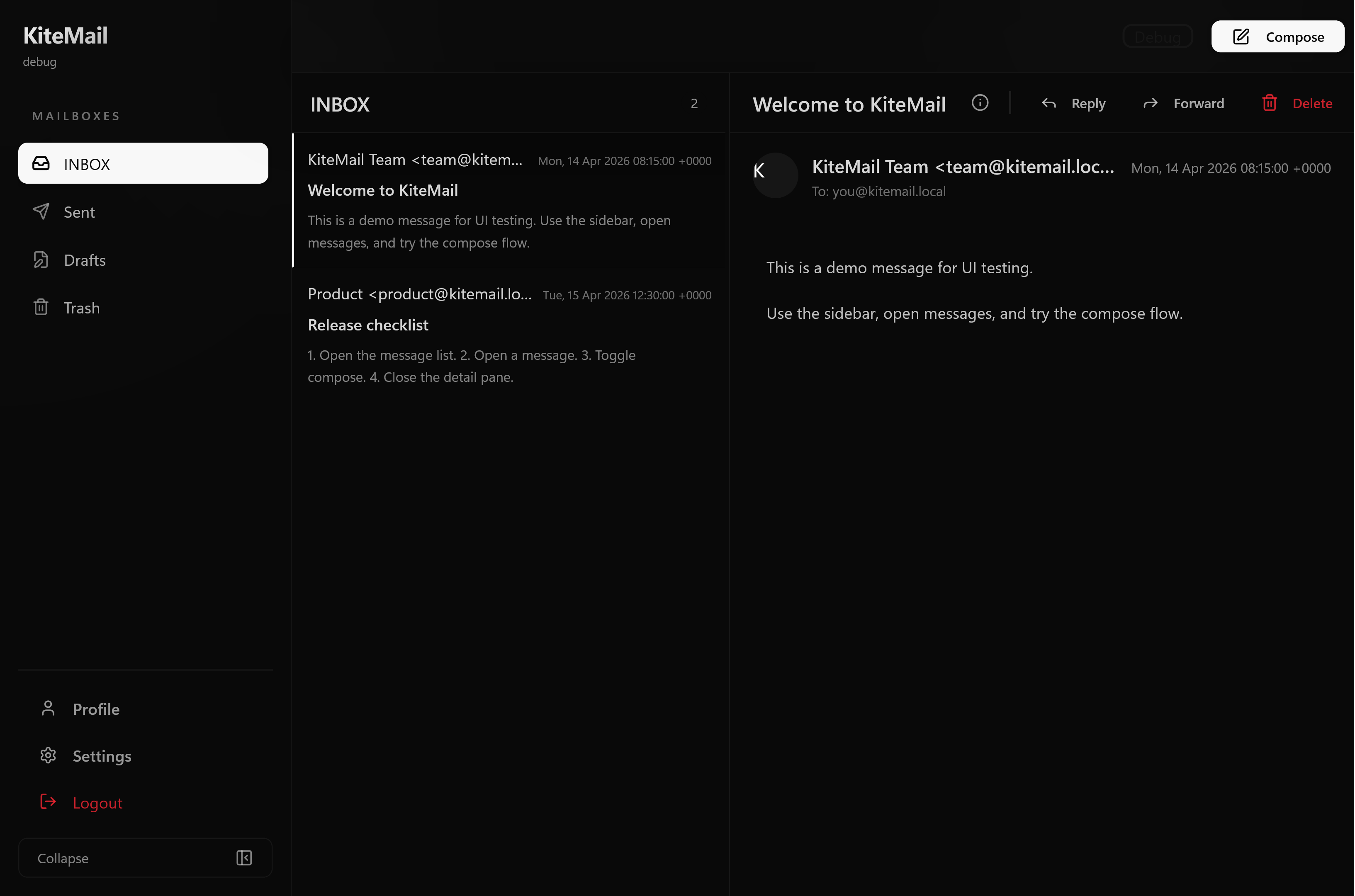Screen dimensions: 1355x896
Task: Click the Compose pencil icon
Action: click(x=1241, y=36)
